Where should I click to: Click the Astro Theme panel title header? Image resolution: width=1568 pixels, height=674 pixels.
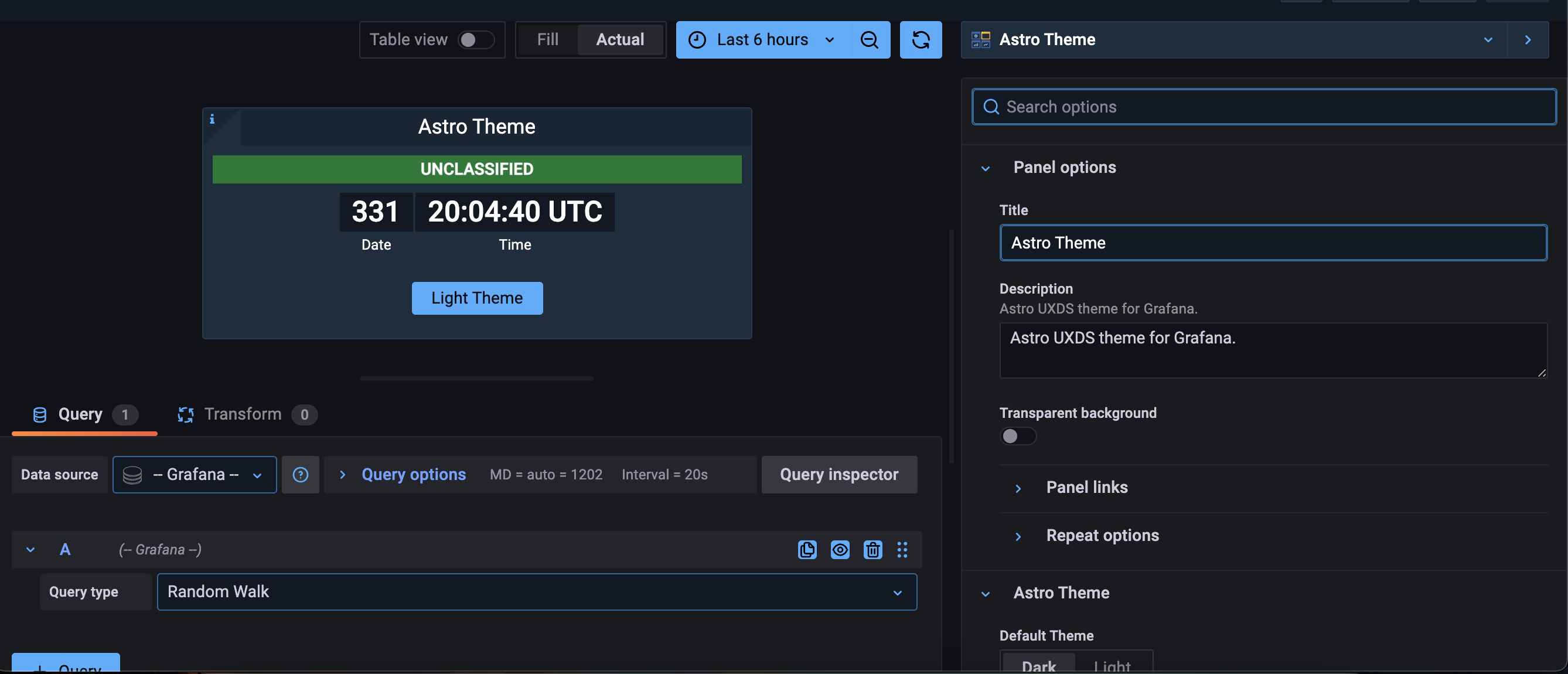[476, 127]
